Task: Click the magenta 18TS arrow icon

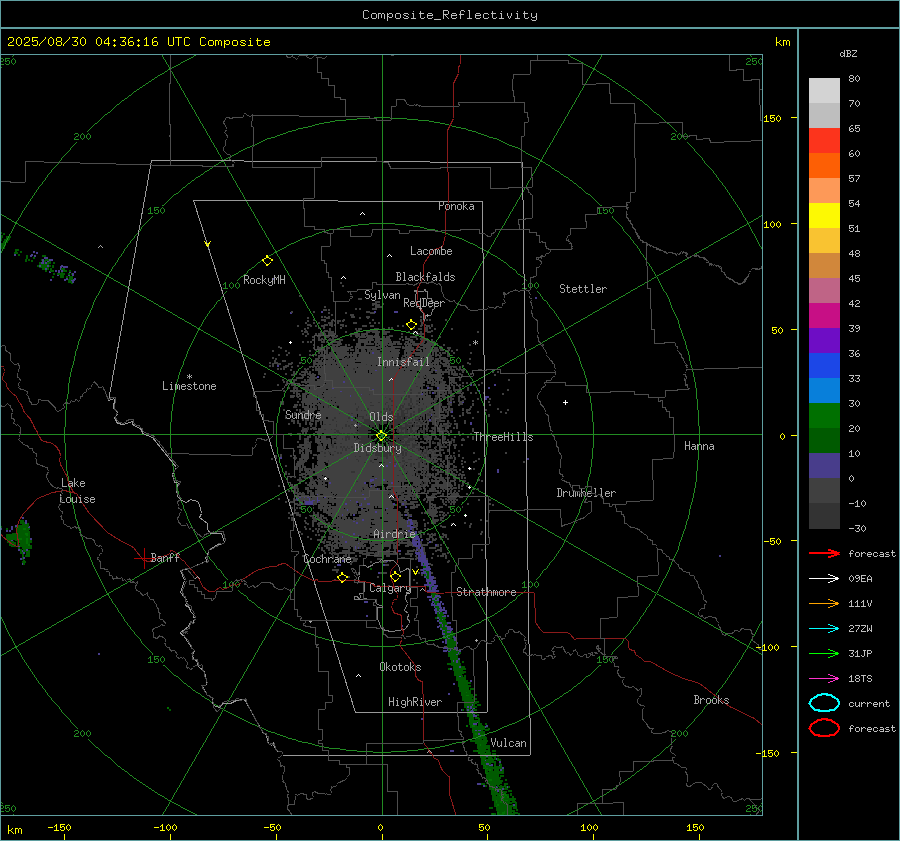Action: [x=824, y=679]
